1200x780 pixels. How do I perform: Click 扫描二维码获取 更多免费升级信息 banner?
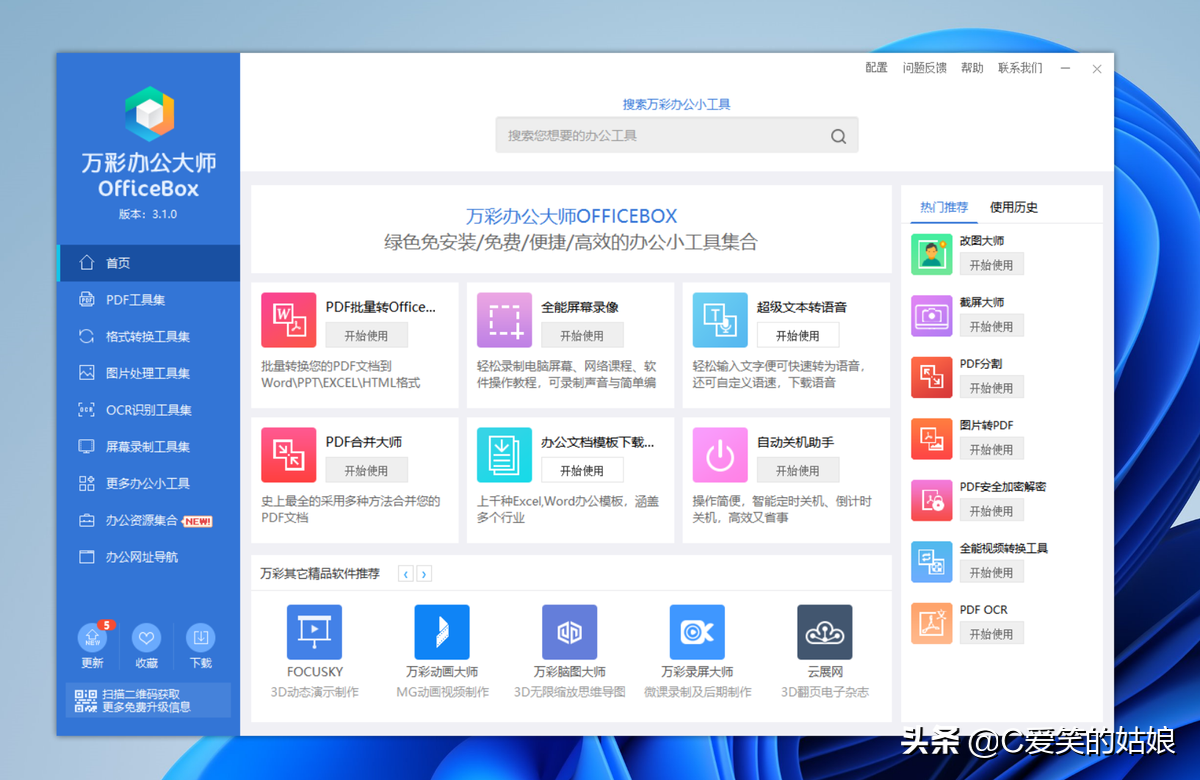tap(148, 700)
